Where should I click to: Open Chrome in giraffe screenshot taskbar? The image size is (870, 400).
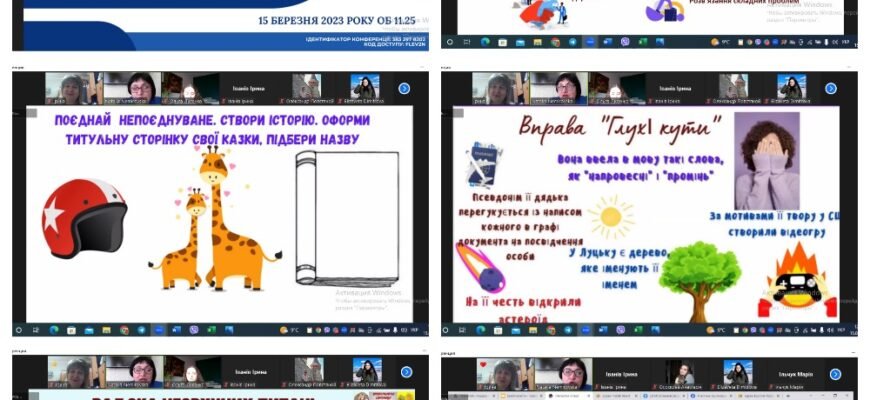pyautogui.click(x=124, y=330)
